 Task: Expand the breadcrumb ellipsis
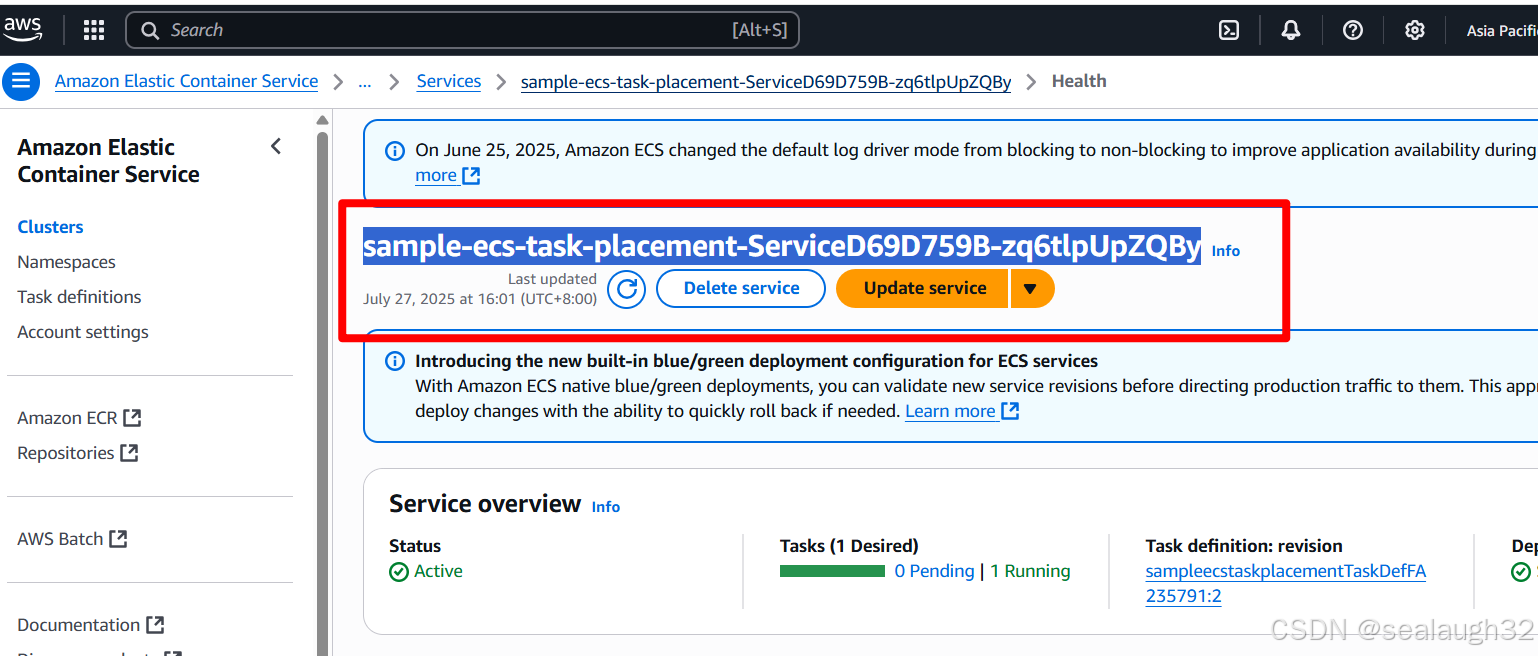[x=364, y=82]
